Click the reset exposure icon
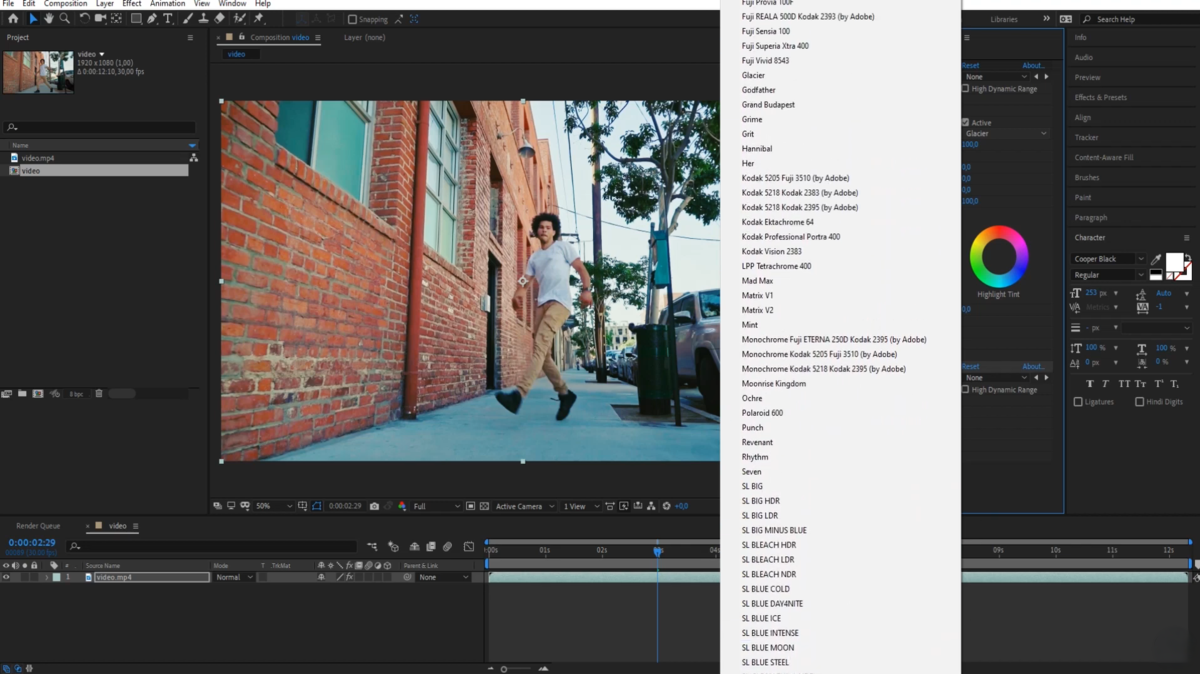The height and width of the screenshot is (674, 1200). click(x=666, y=506)
